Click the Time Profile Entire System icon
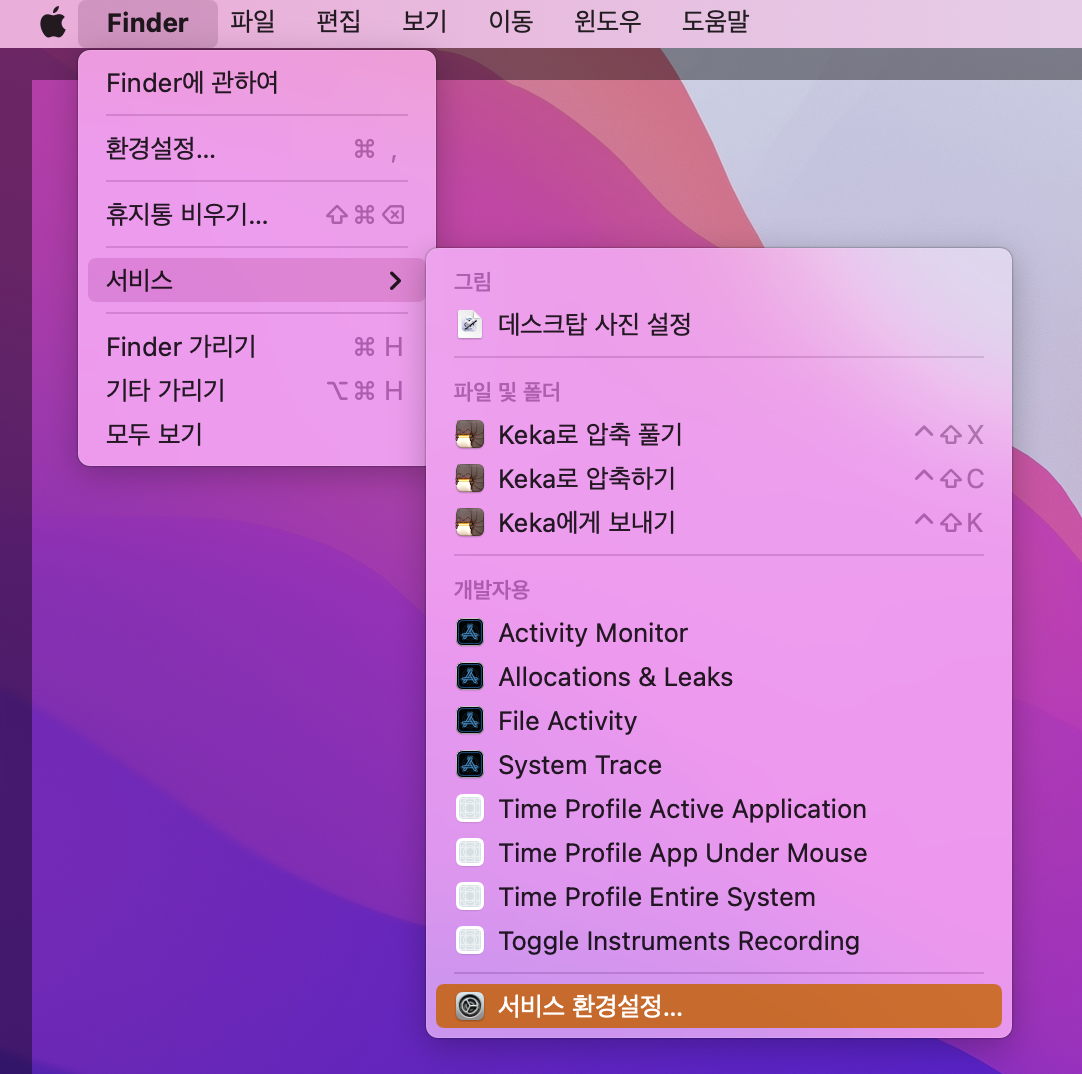1082x1074 pixels. [470, 897]
